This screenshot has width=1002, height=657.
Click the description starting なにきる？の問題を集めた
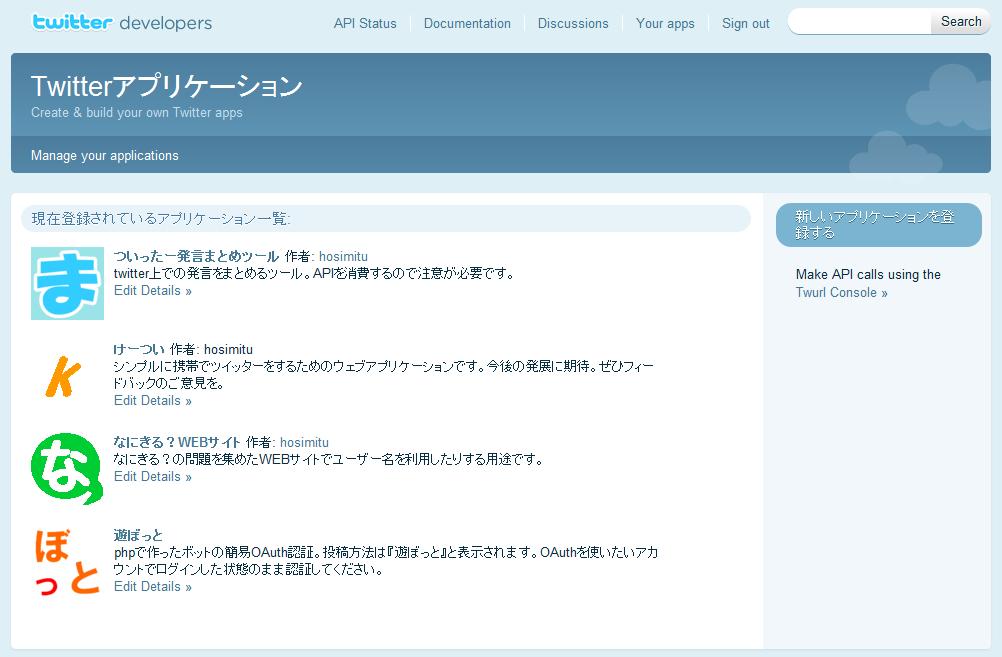coord(328,460)
